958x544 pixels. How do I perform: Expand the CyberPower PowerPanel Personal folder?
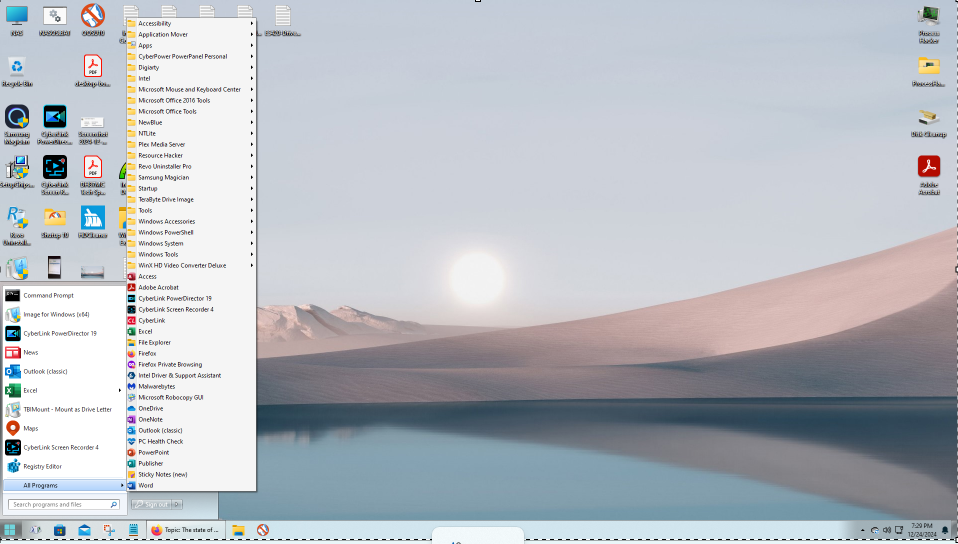click(191, 56)
